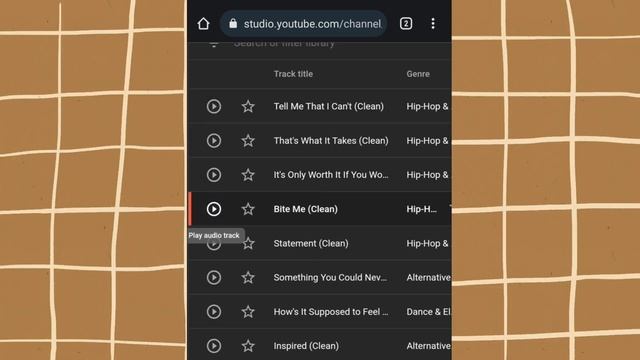Screen dimensions: 640x360
Task: Star It's Only Worth It If You Wo...
Action: click(x=248, y=175)
